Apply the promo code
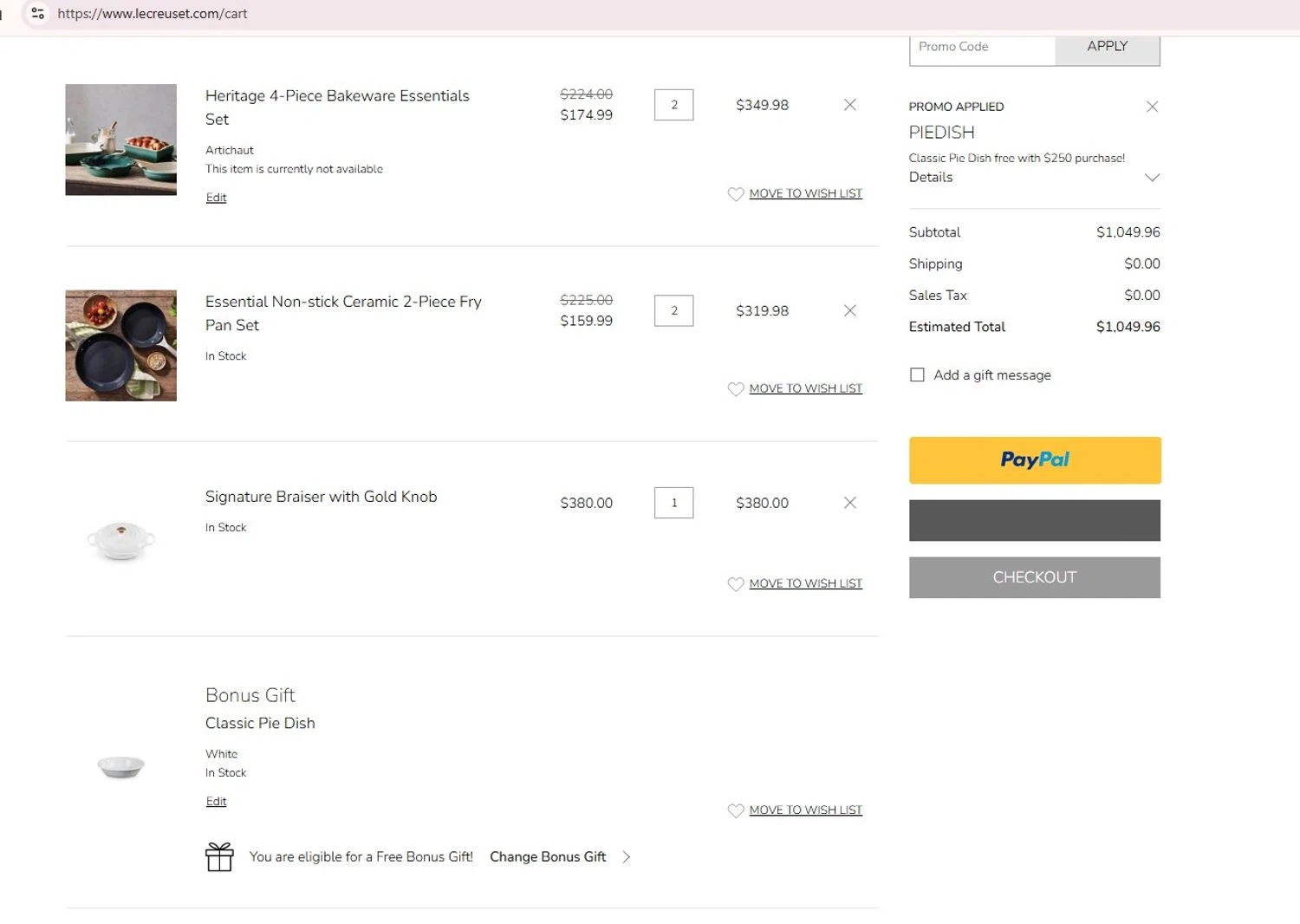 click(x=1108, y=48)
